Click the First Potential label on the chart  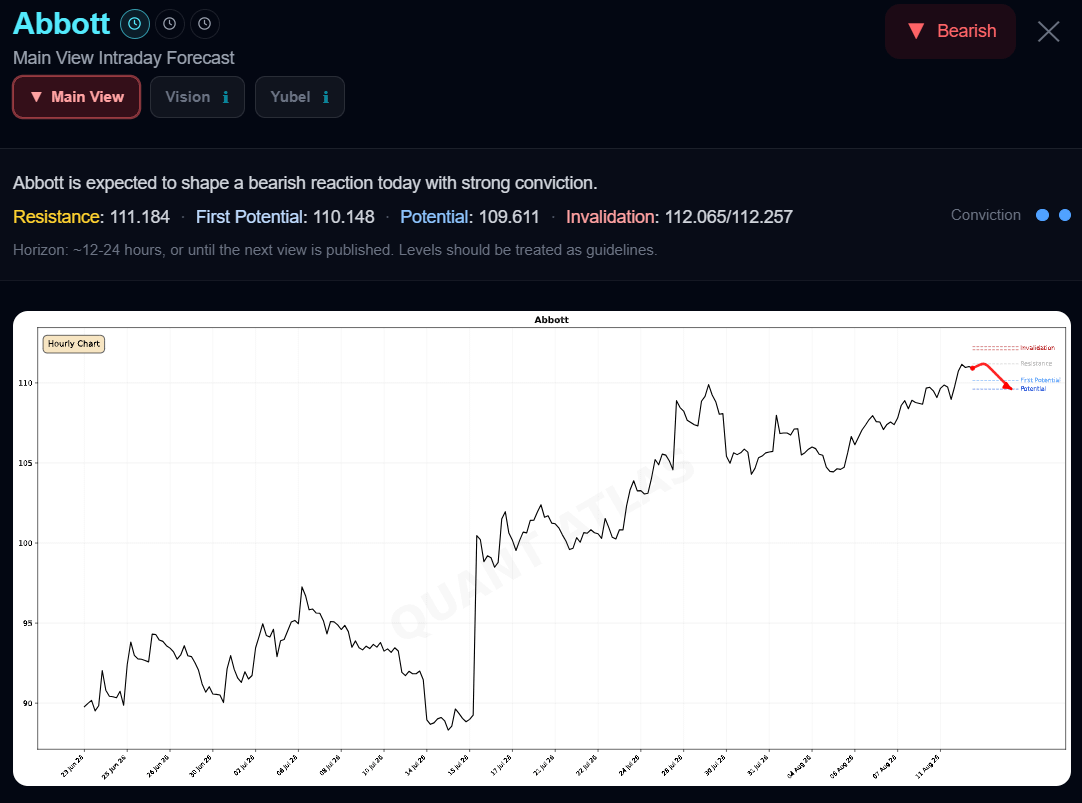point(1040,380)
